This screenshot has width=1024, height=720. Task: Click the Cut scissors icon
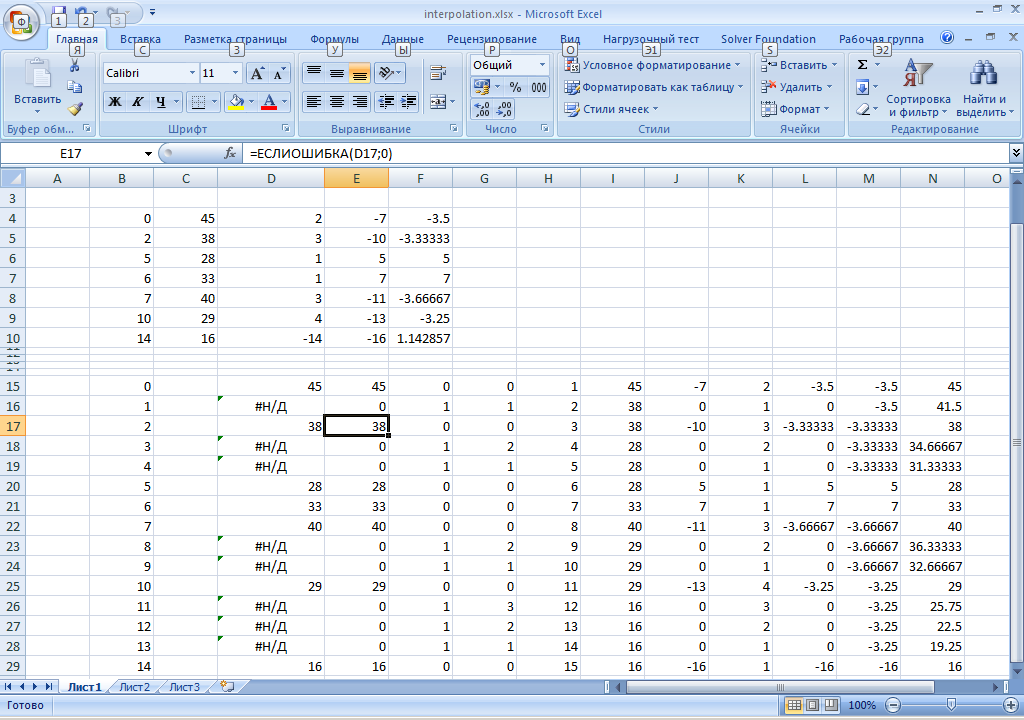point(74,65)
